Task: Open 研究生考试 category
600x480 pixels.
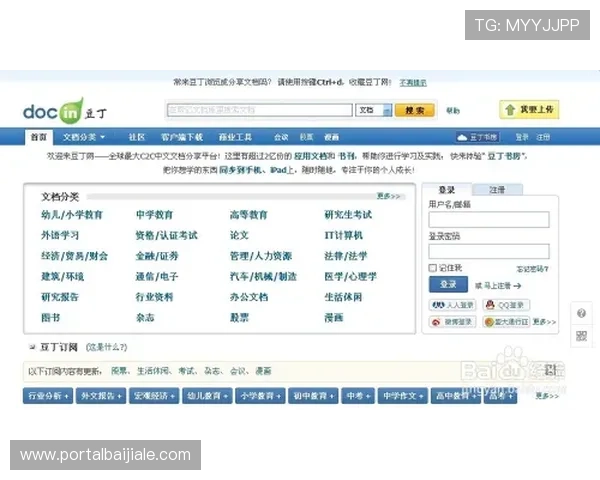Action: (x=348, y=215)
